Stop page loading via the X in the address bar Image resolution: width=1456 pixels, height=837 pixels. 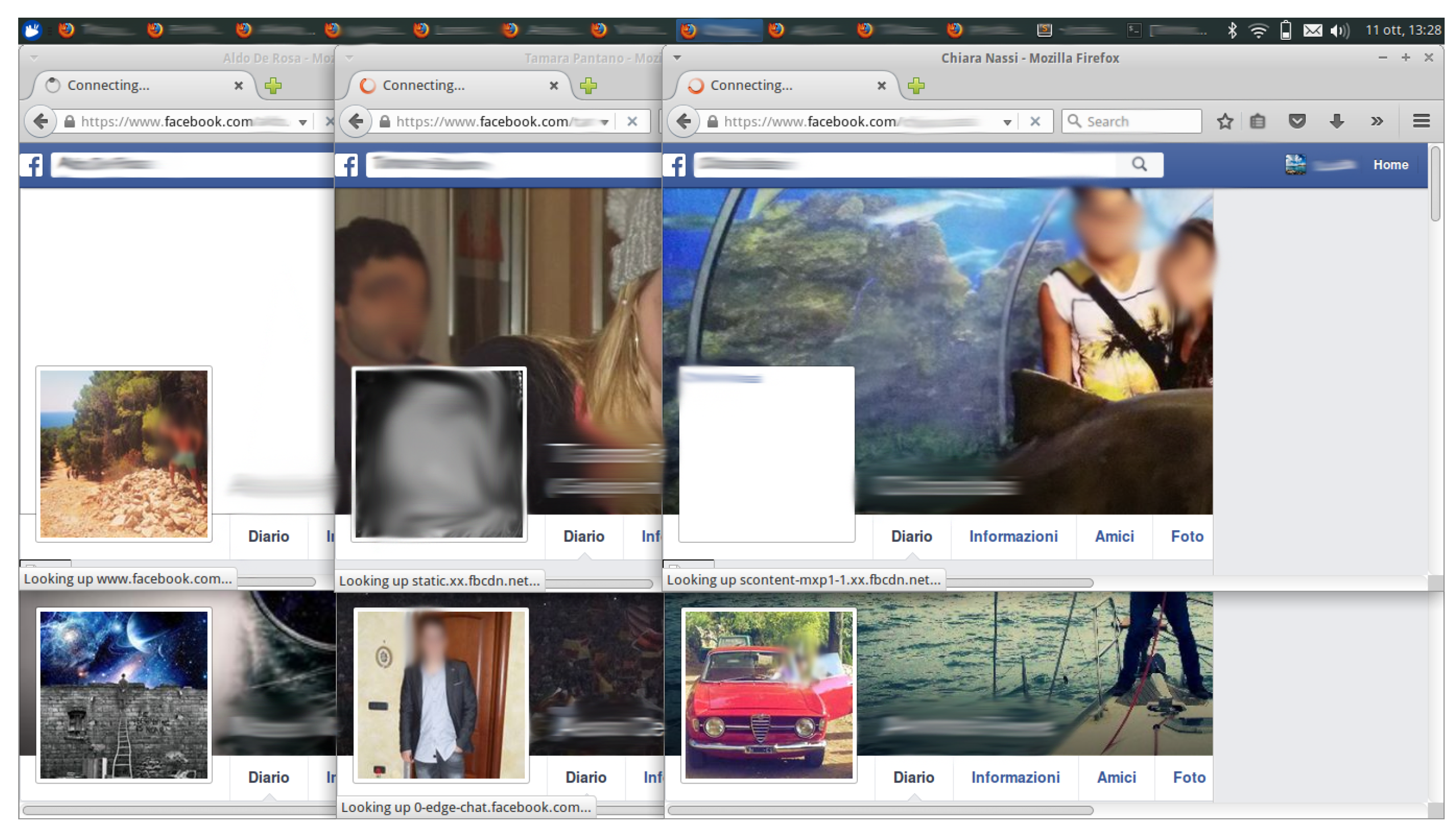click(x=1035, y=121)
